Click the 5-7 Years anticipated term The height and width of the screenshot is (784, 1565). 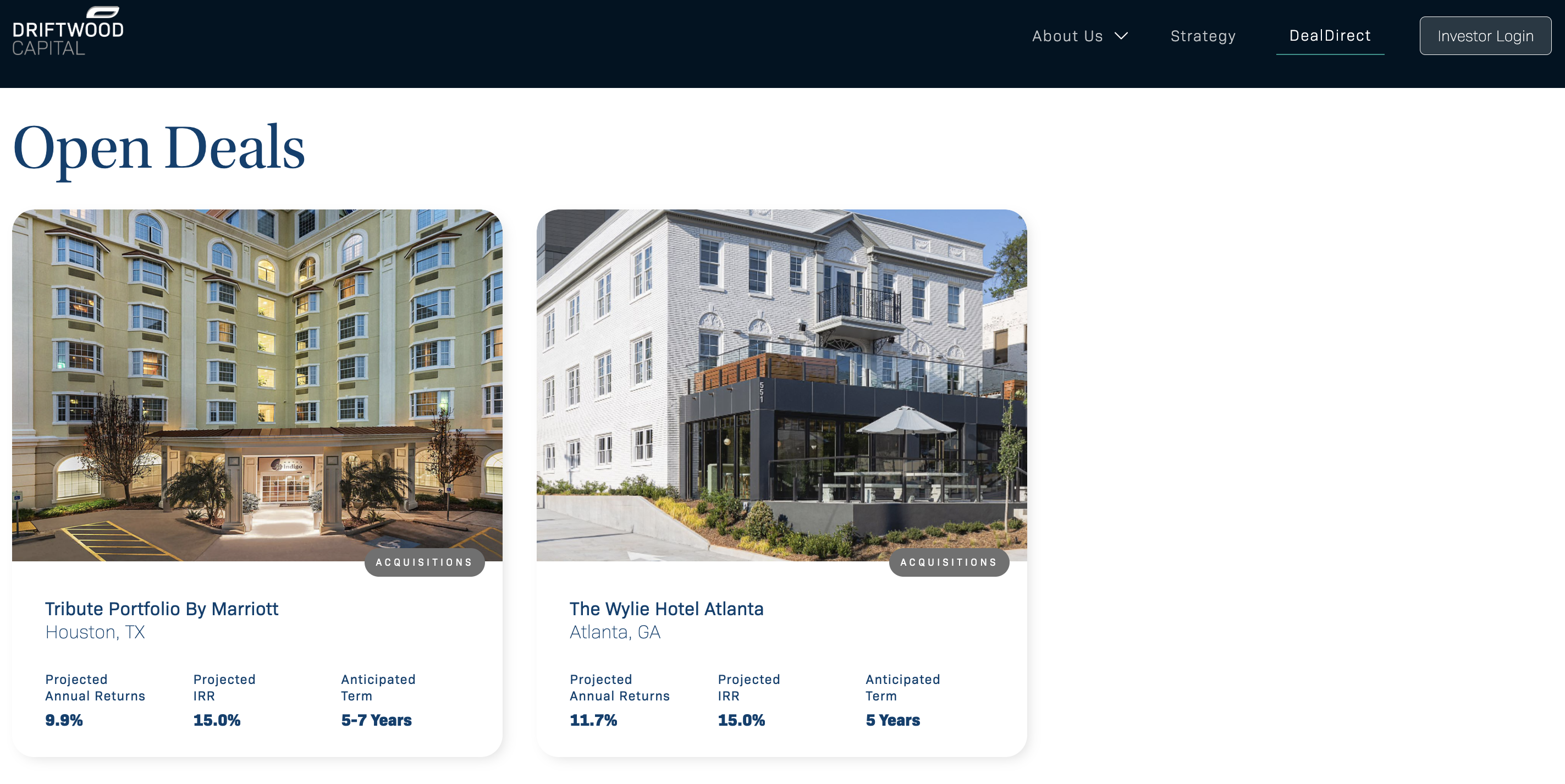[376, 720]
